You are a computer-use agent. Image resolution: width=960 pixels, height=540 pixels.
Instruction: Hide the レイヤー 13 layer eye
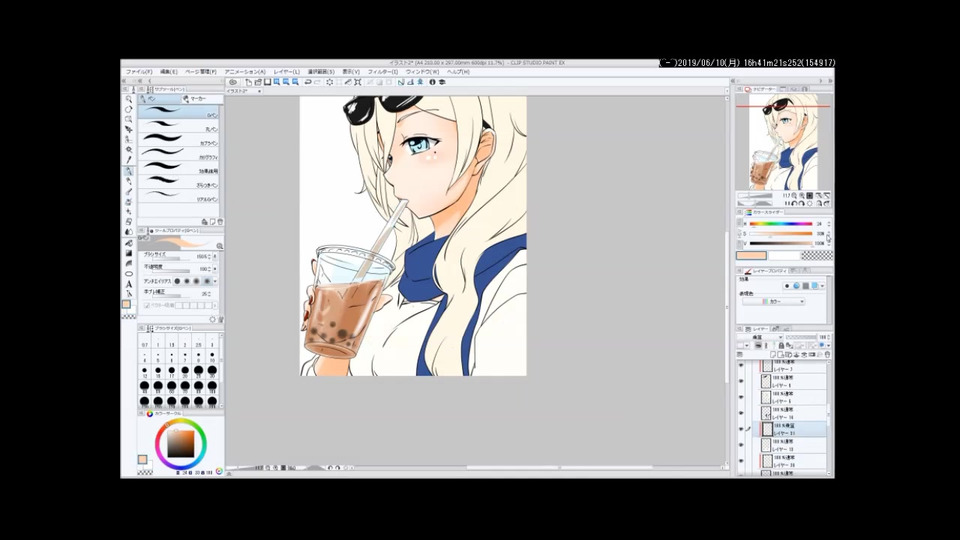(741, 445)
